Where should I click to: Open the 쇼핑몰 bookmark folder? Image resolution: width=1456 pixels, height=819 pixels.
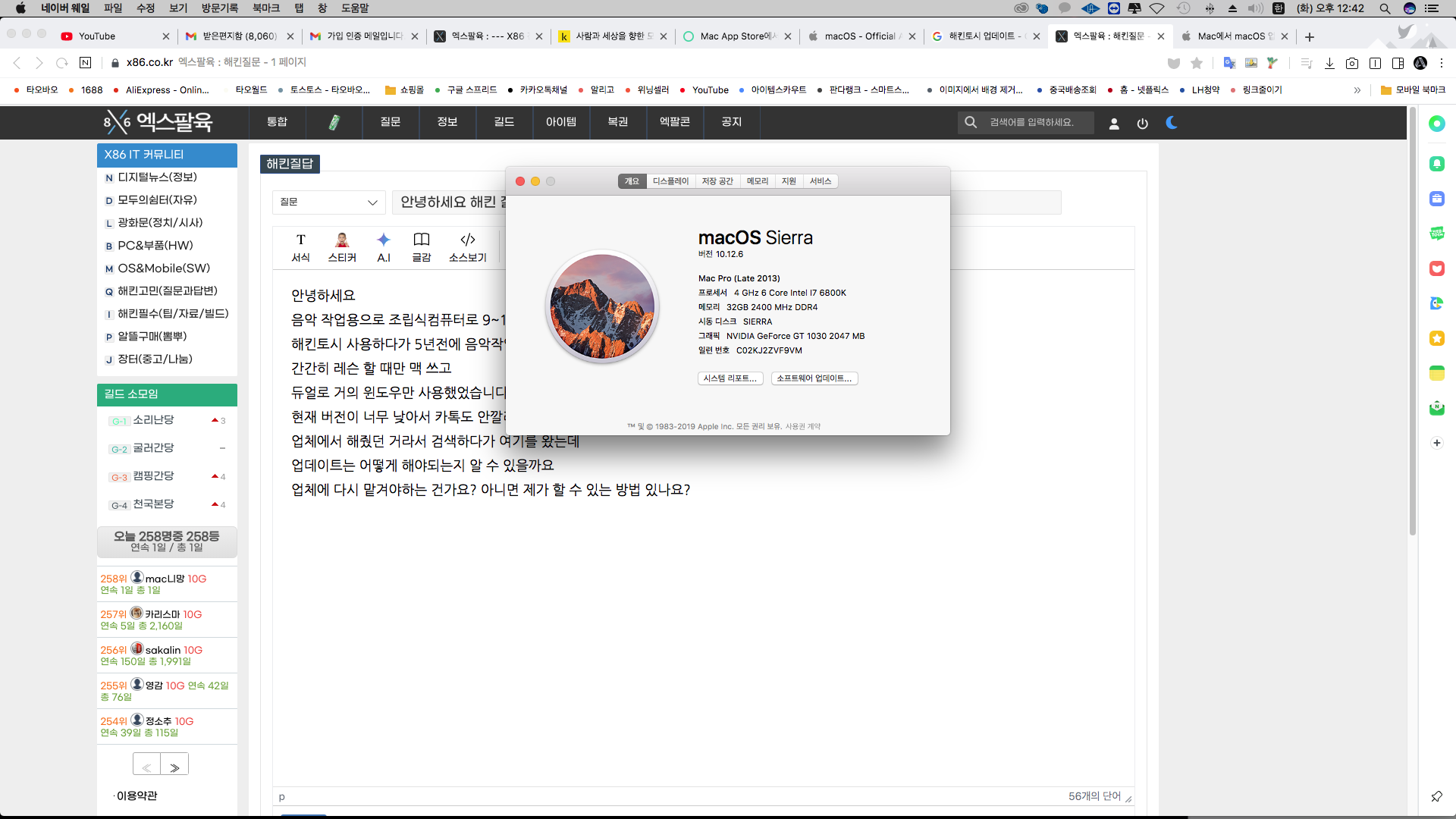coord(405,89)
